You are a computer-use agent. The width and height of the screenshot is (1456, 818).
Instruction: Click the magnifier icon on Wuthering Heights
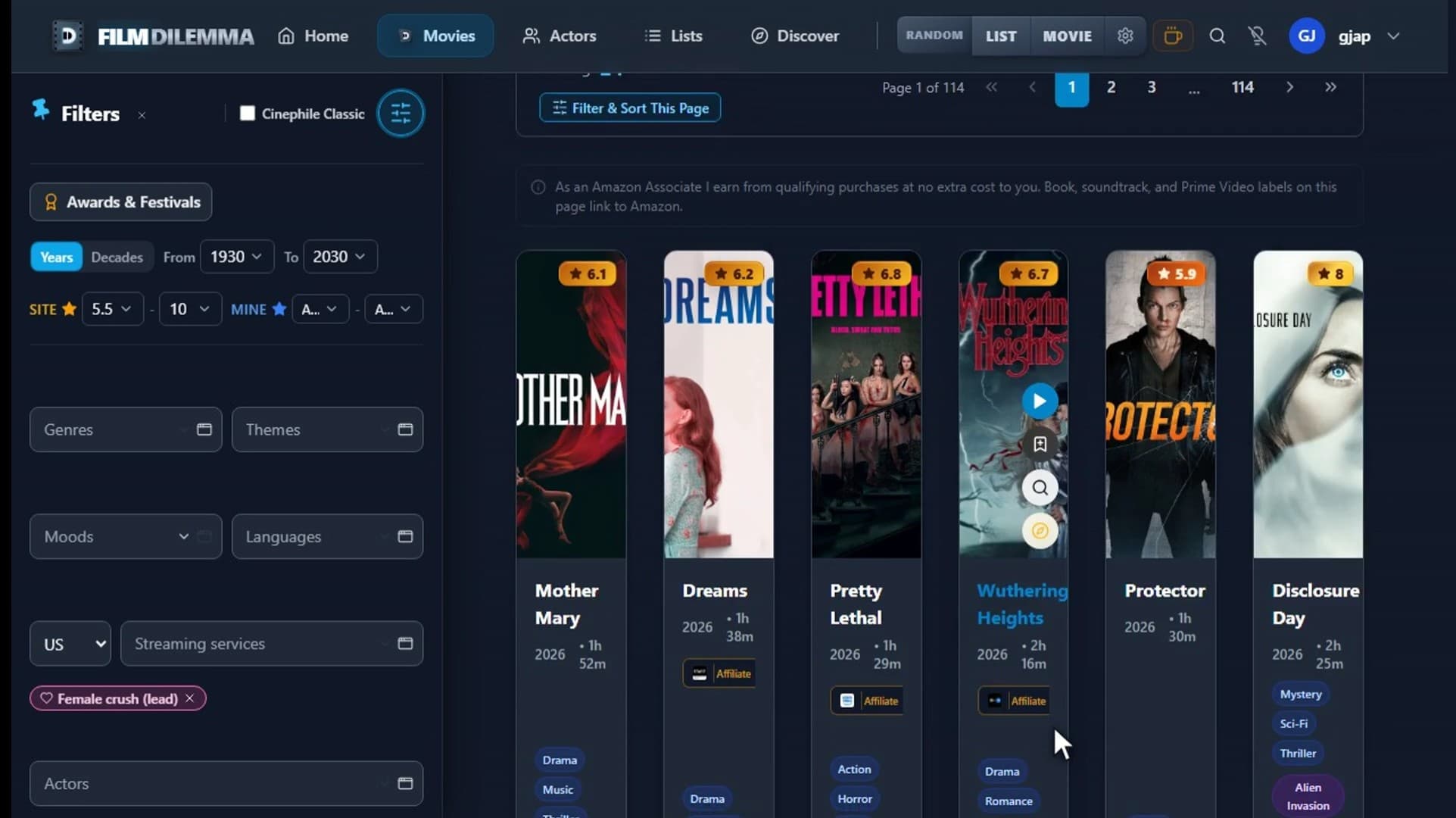coord(1040,488)
